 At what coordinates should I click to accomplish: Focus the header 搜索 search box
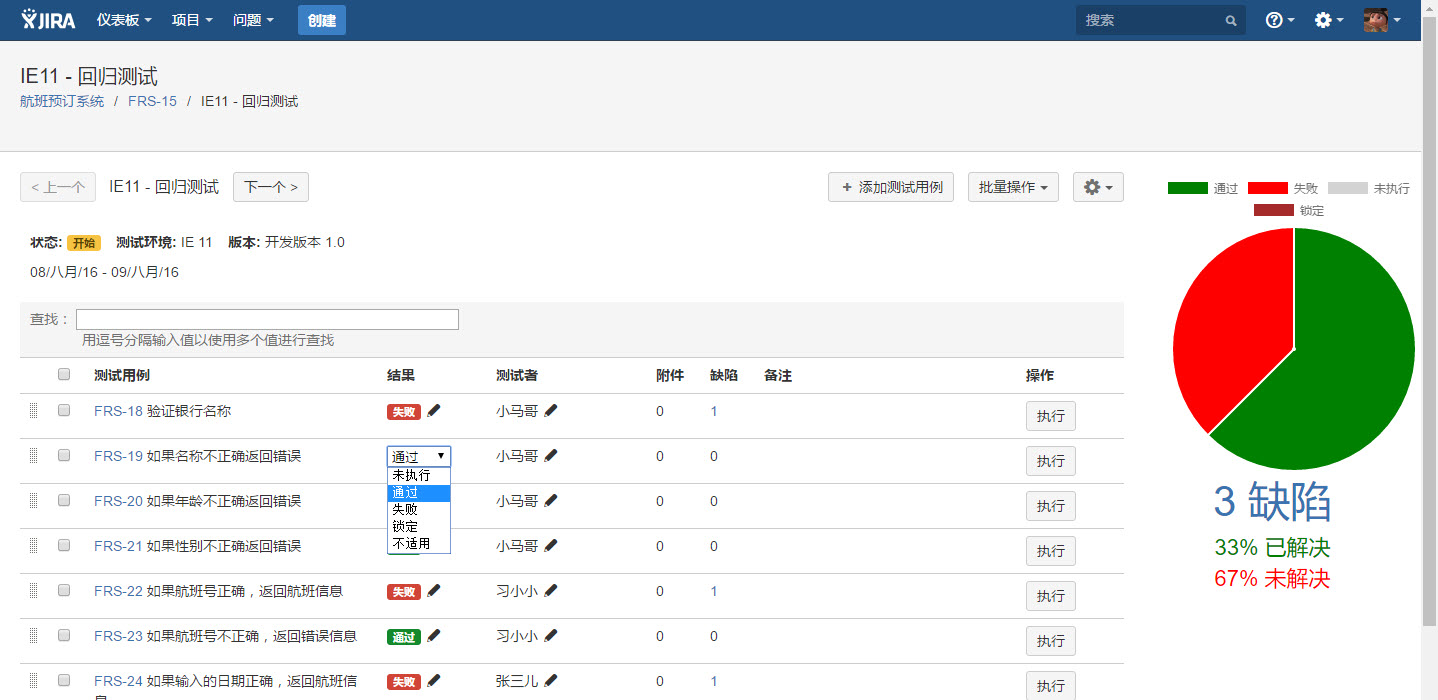[x=1161, y=20]
